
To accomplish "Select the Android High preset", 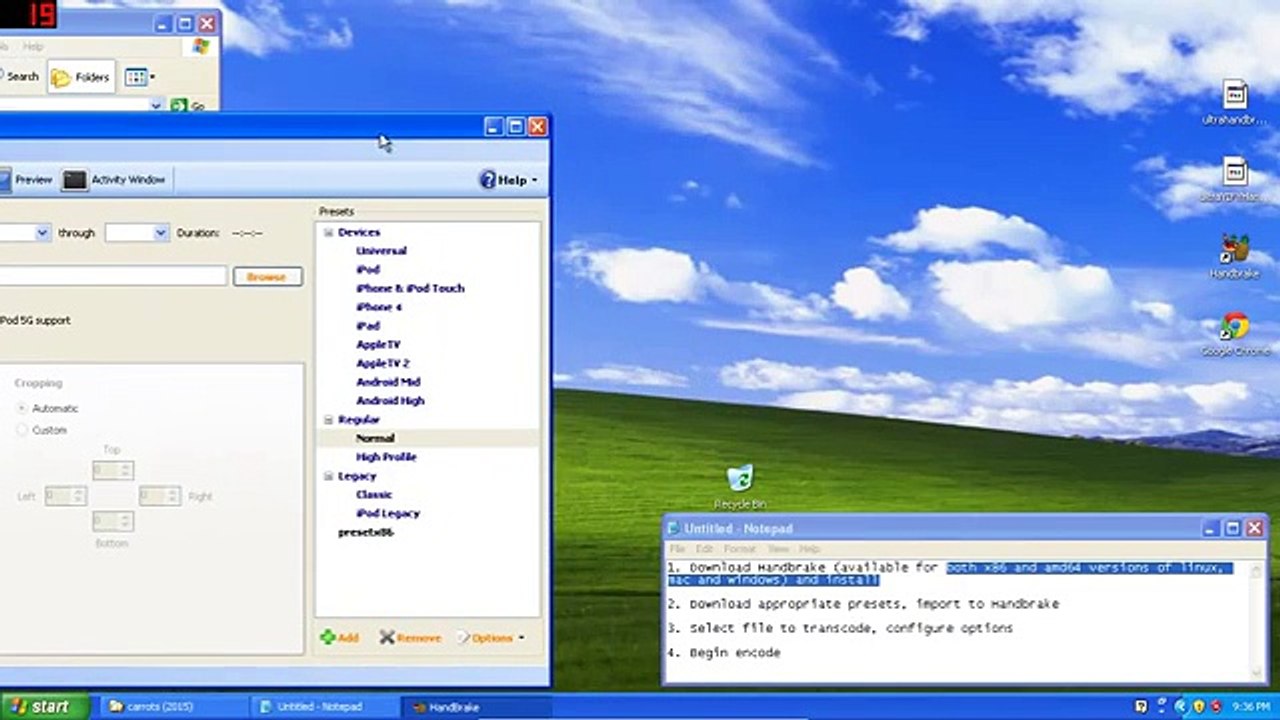I will [390, 401].
